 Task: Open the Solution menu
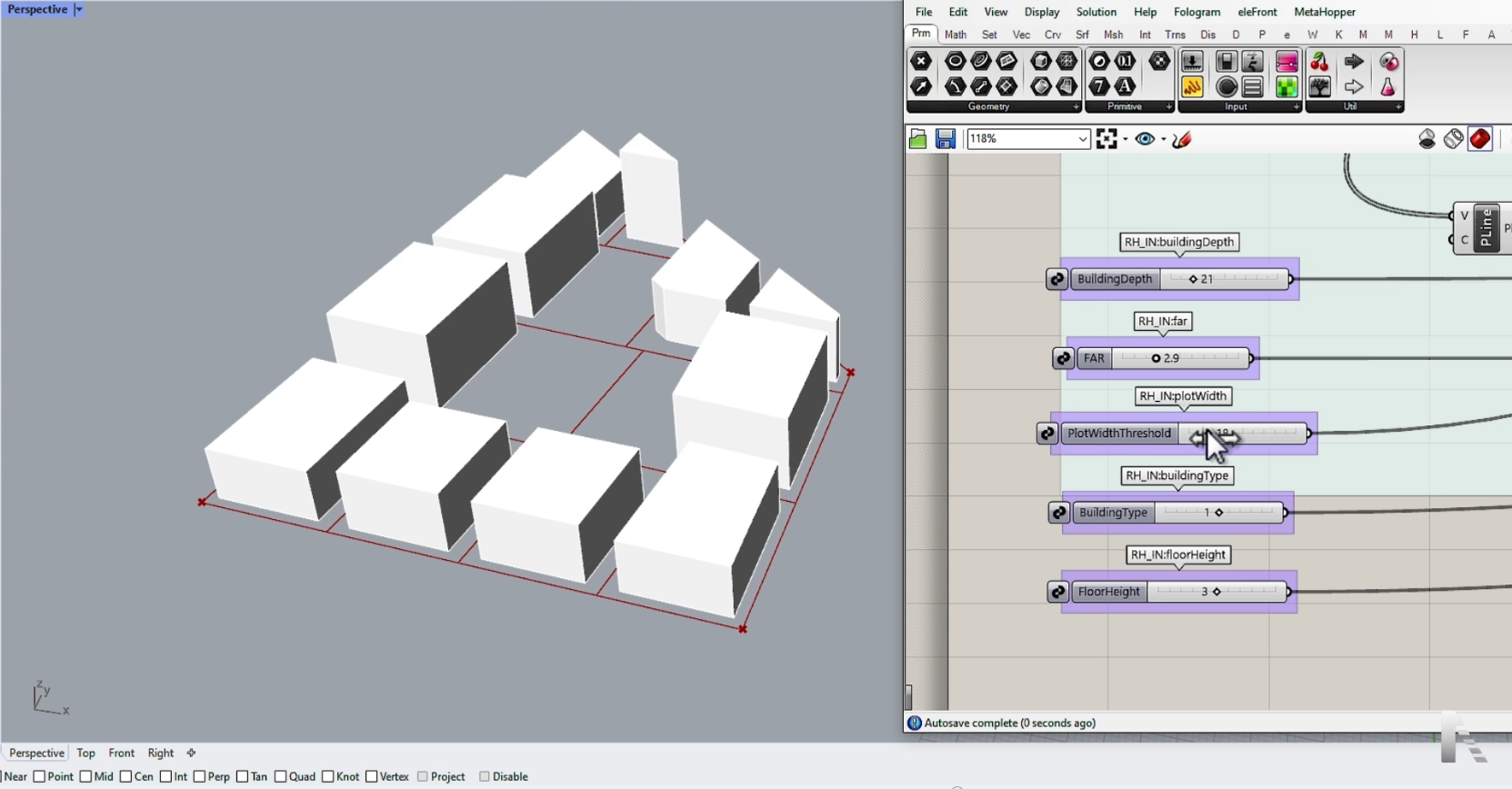pos(1096,12)
